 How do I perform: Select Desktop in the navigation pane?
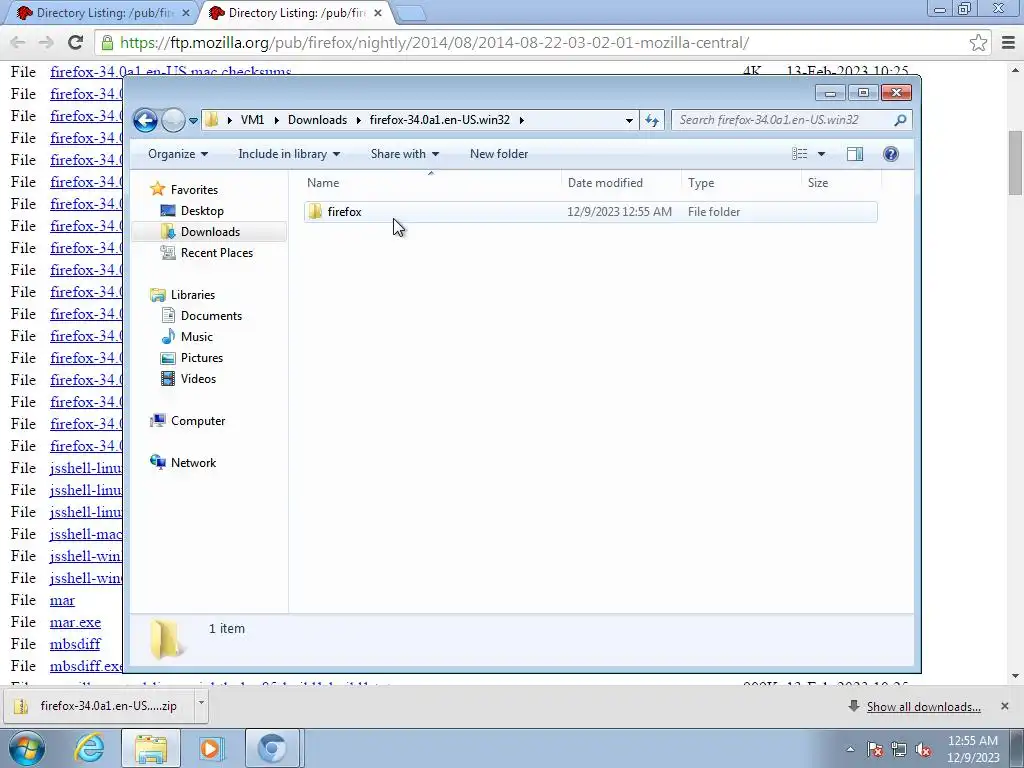pos(202,211)
